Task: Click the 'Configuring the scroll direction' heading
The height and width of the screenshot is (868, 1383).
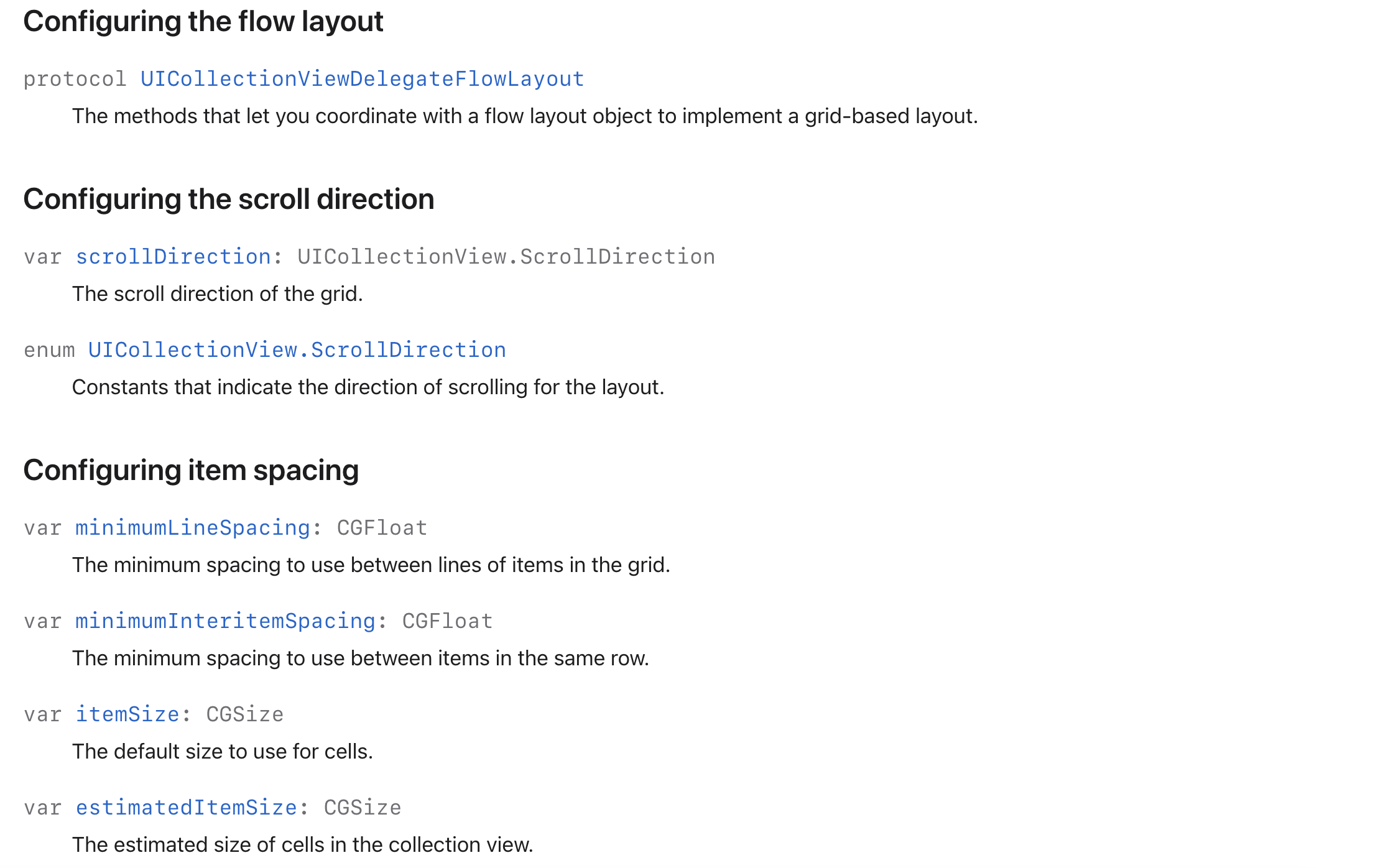Action: coord(229,200)
